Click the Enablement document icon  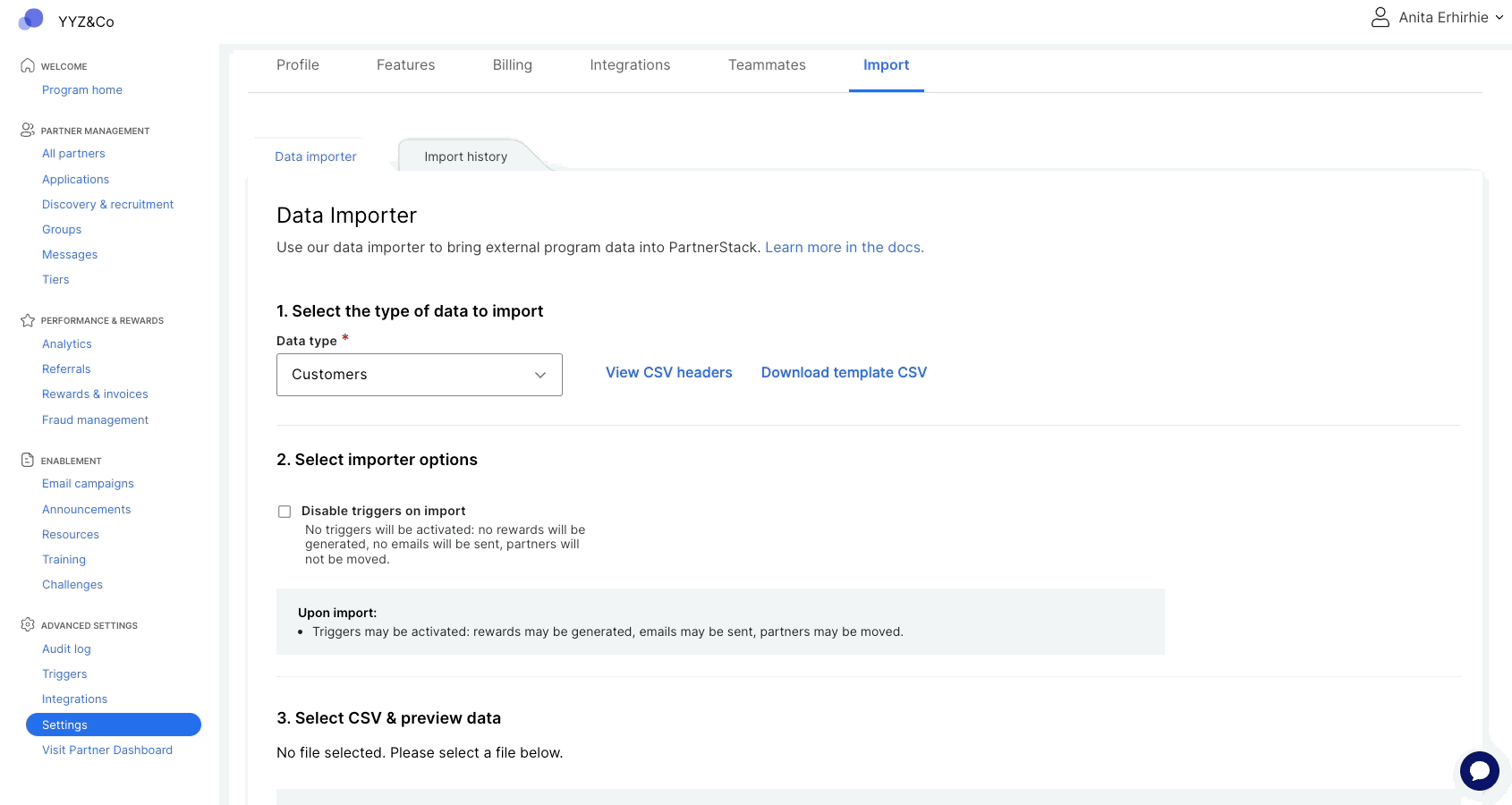tap(28, 460)
